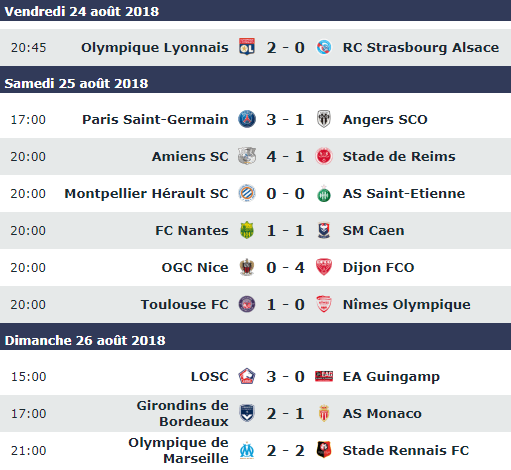
Task: Click the Nice 0 - 4 Dijon score
Action: pyautogui.click(x=285, y=267)
